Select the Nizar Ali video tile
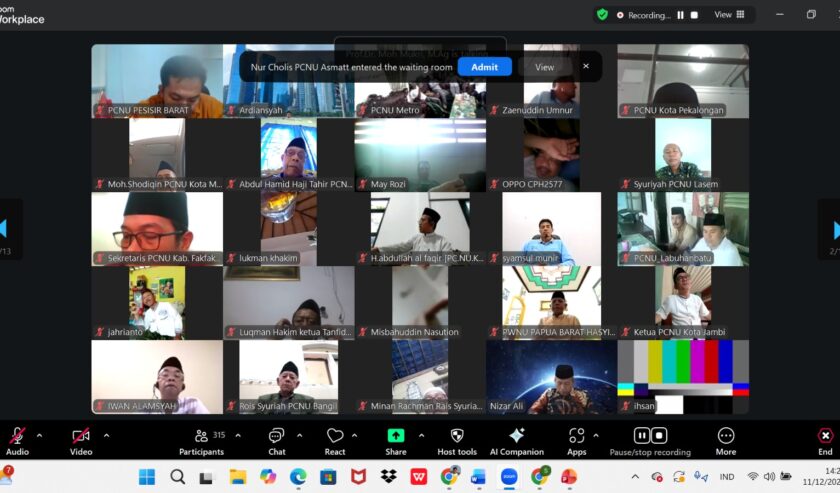The height and width of the screenshot is (493, 840). tap(551, 376)
